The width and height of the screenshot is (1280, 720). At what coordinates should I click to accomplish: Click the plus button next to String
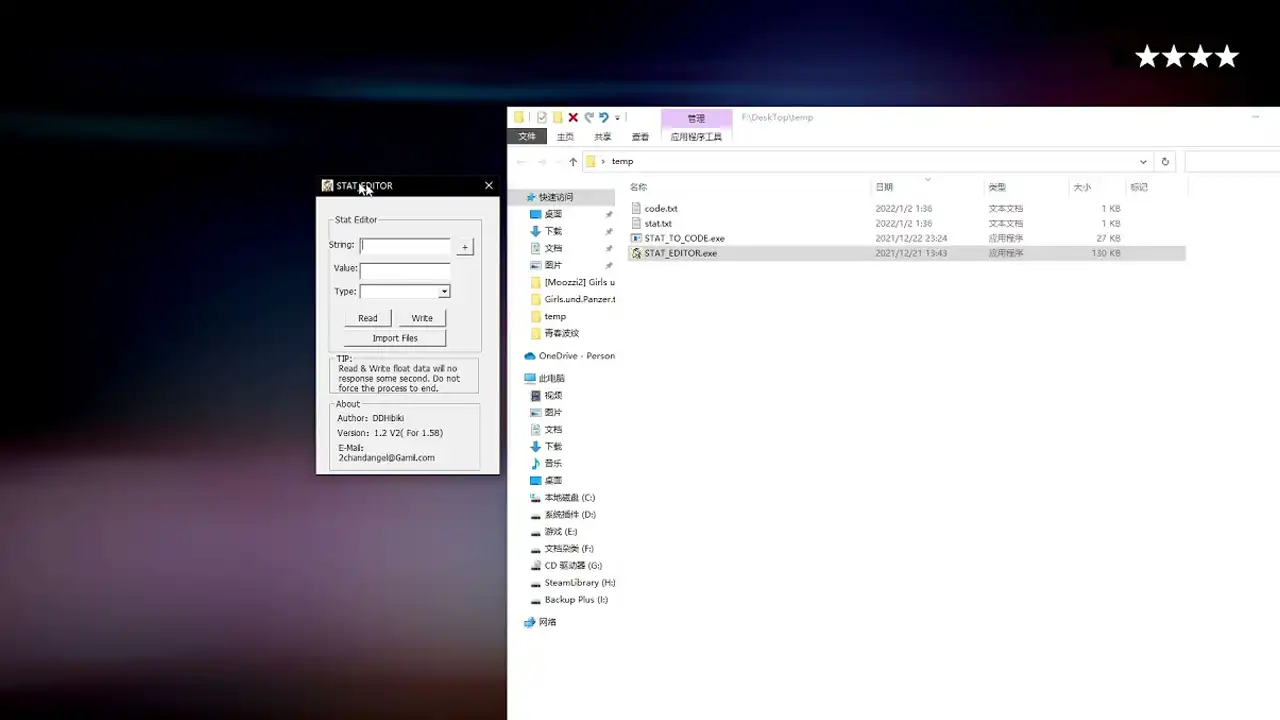click(464, 247)
